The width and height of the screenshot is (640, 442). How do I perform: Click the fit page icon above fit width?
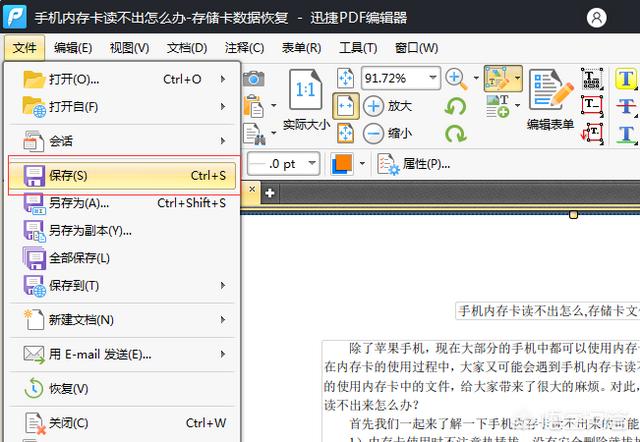(345, 78)
